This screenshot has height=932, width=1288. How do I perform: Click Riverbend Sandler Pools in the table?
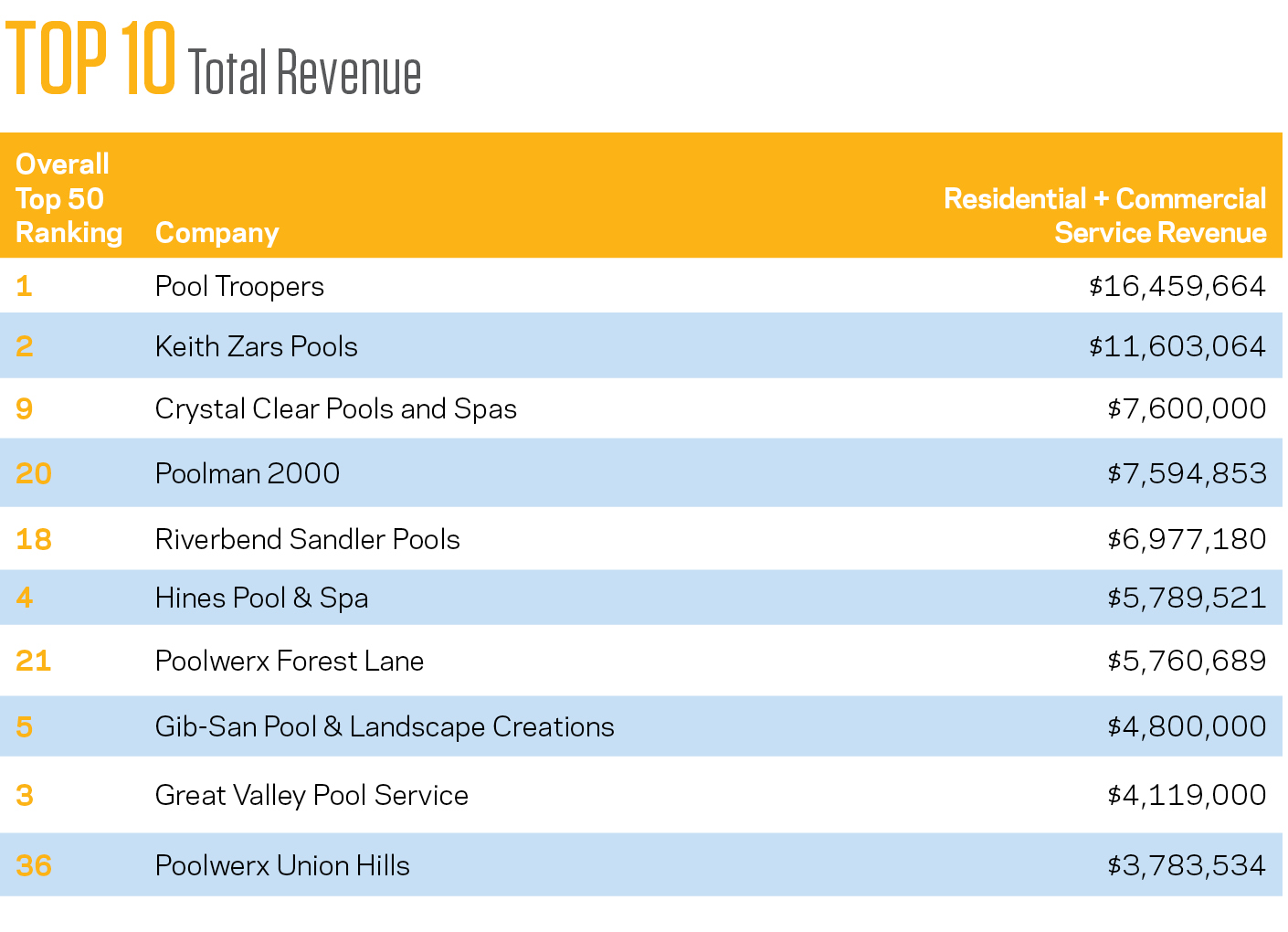(307, 539)
